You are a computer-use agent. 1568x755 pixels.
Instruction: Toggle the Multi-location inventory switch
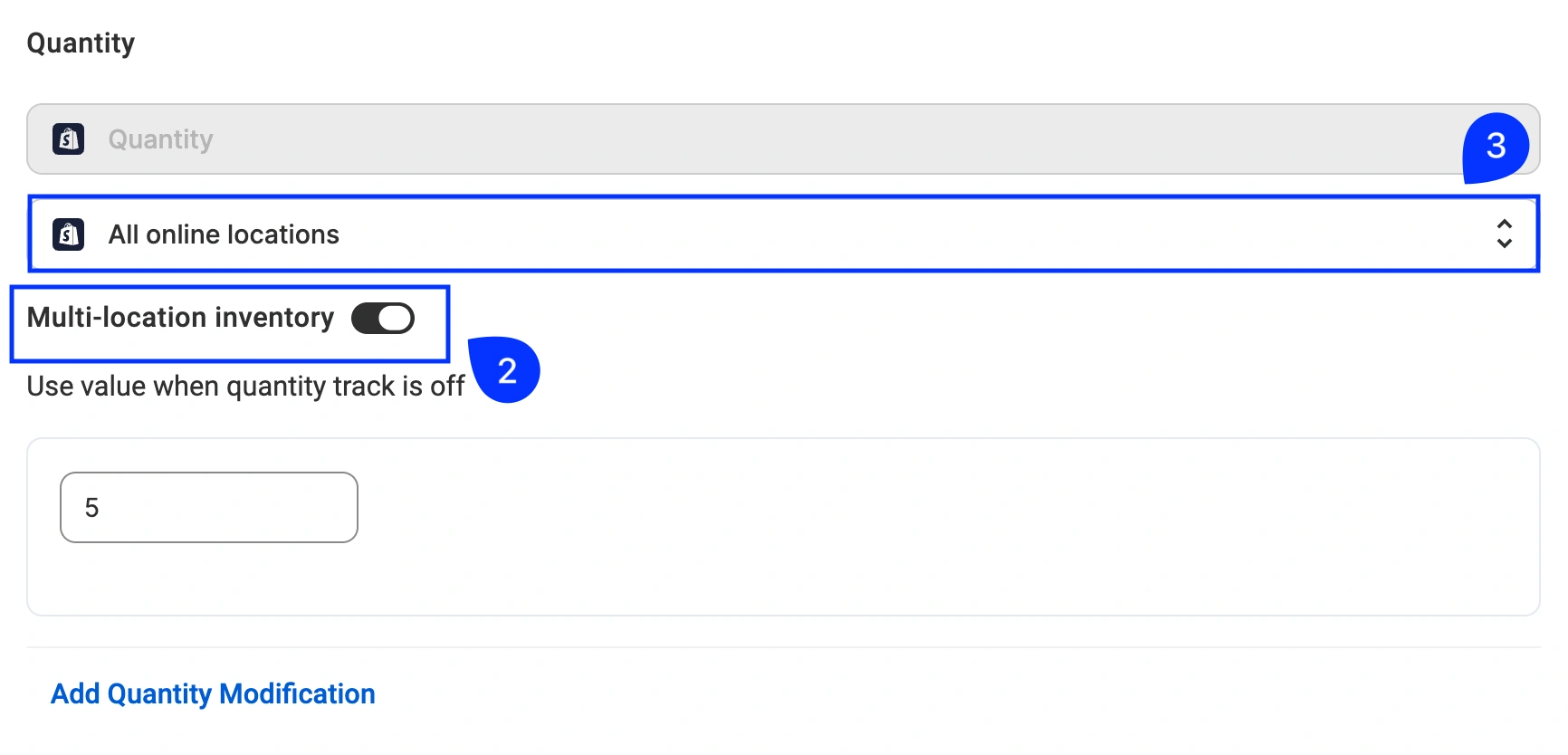[x=383, y=319]
